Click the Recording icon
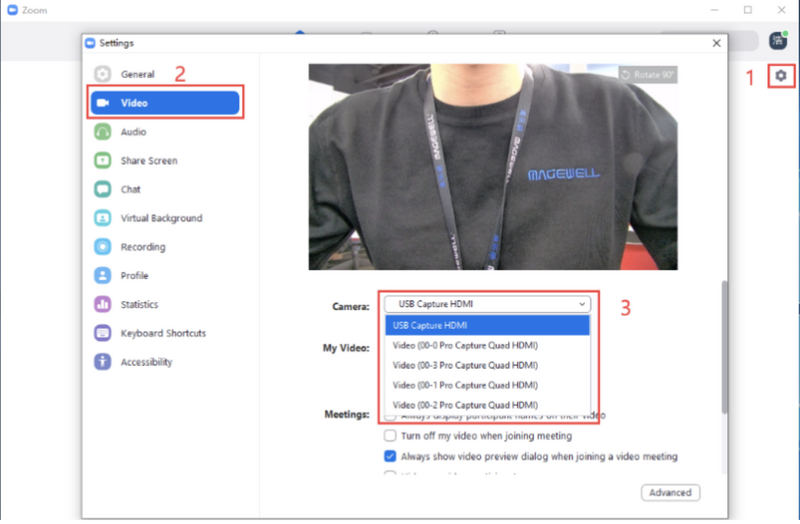The width and height of the screenshot is (800, 524). pos(103,247)
